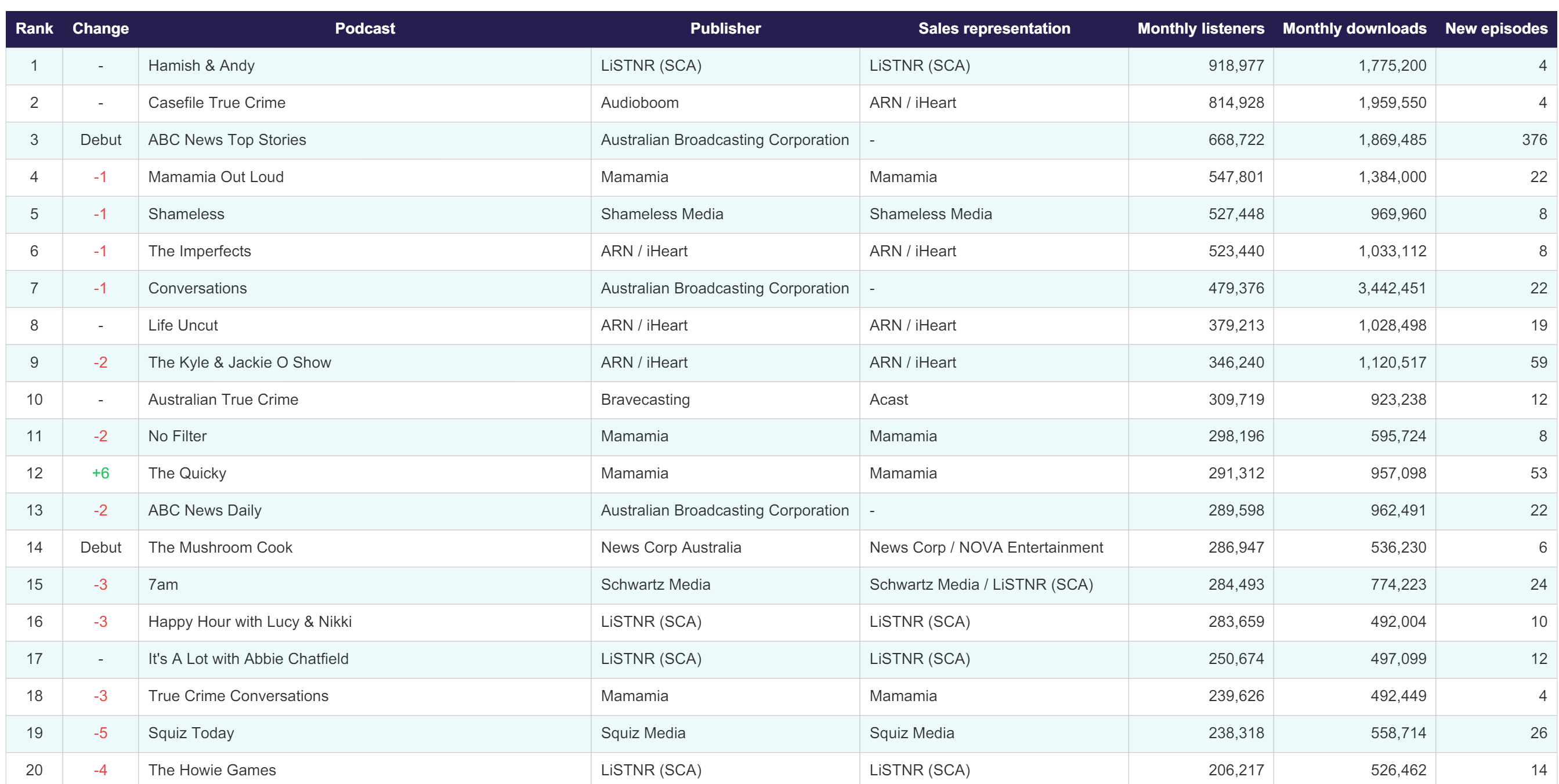Click the 1,120,517 monthly downloads value
The height and width of the screenshot is (784, 1559).
tap(1392, 362)
